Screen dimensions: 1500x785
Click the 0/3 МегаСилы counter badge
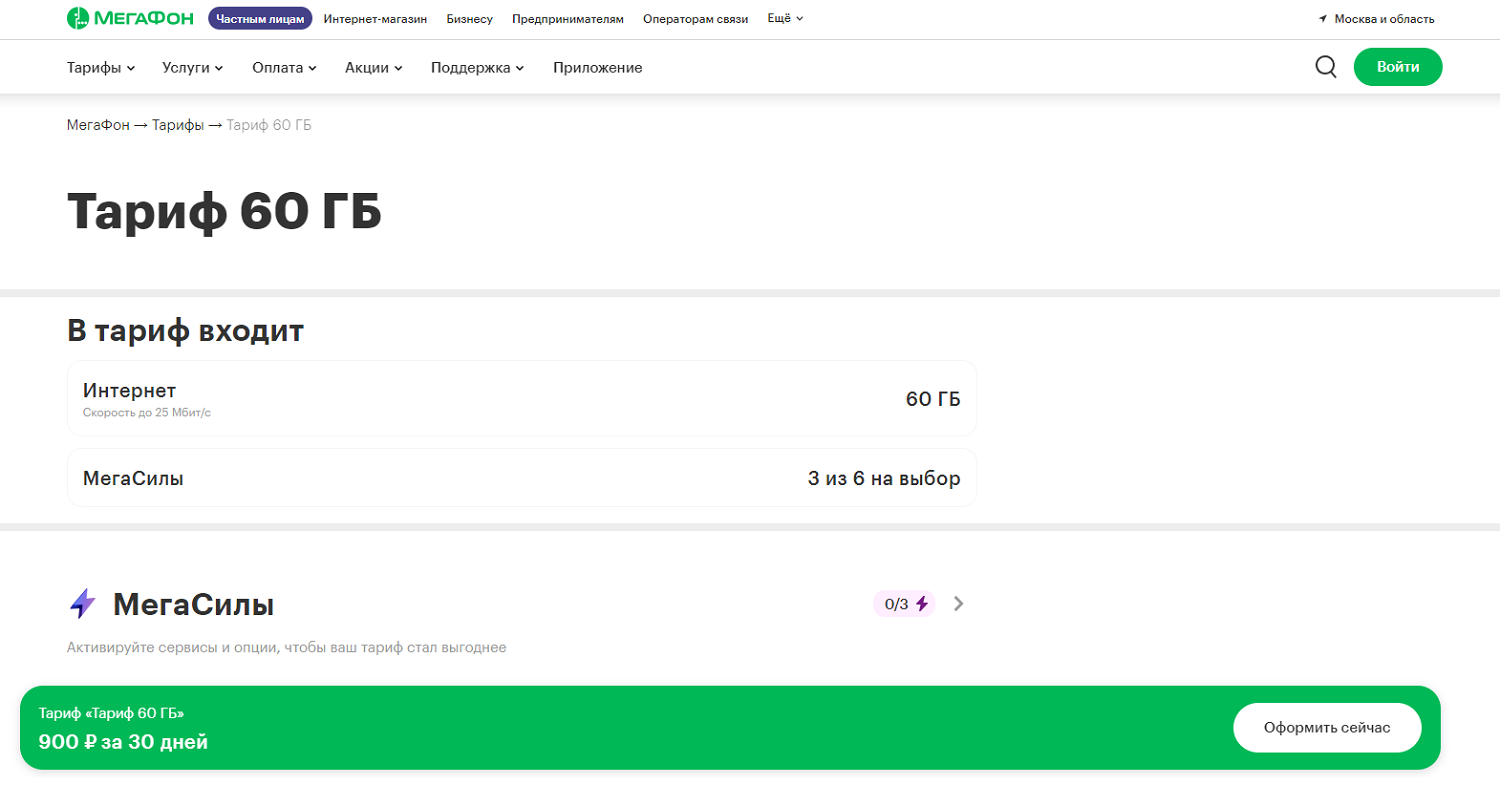pos(905,603)
